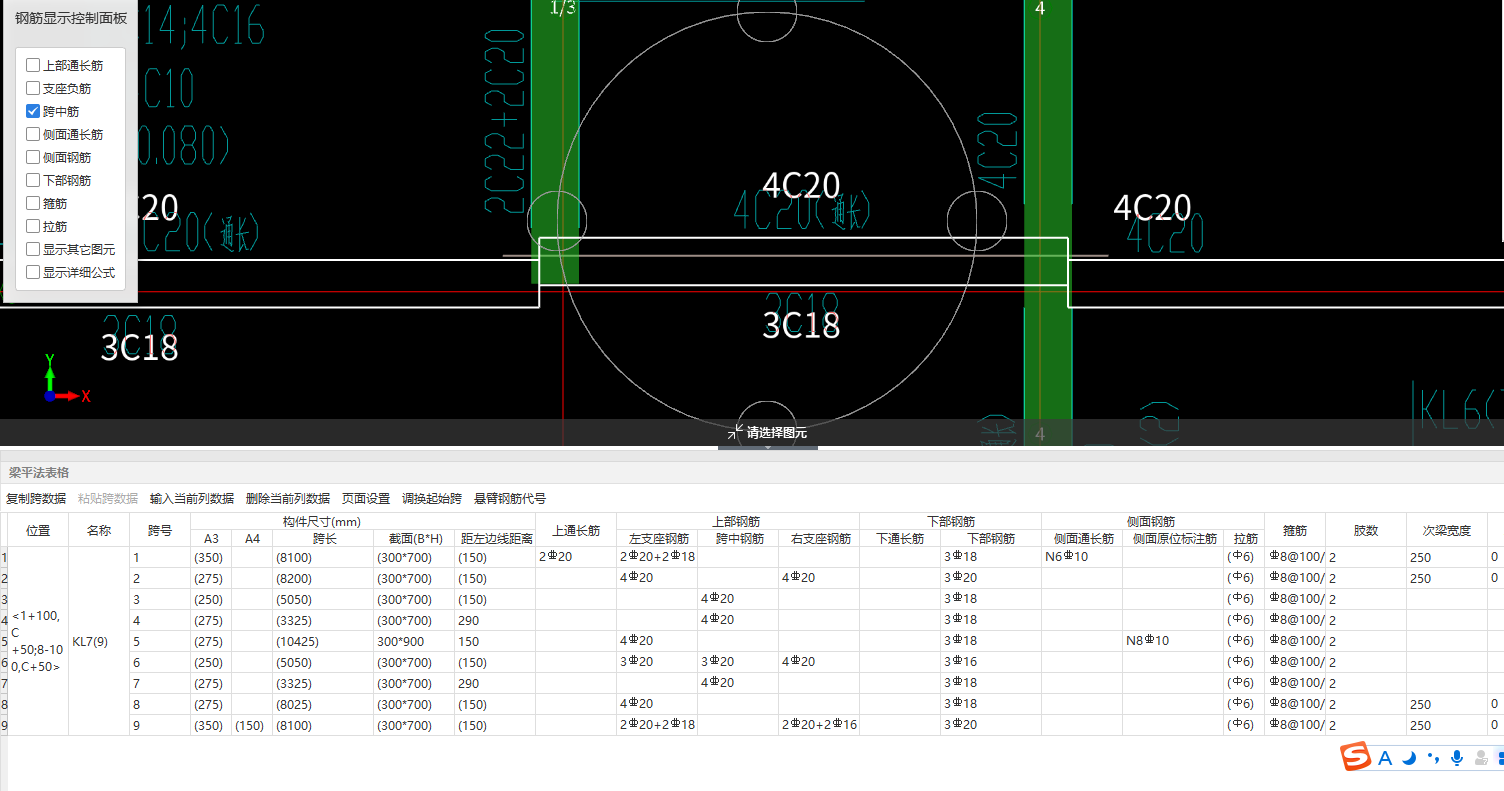Enable the 上部通长筋 checkbox
Viewport: 1504px width, 791px height.
tap(33, 65)
